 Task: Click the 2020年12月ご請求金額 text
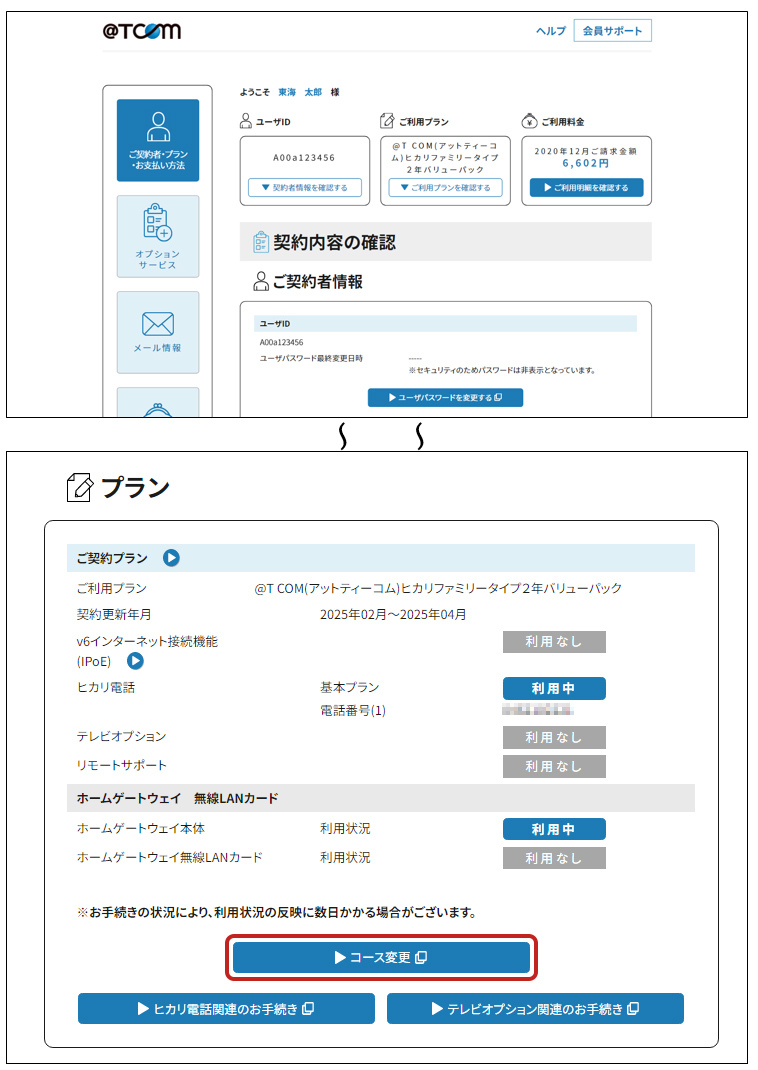586,151
